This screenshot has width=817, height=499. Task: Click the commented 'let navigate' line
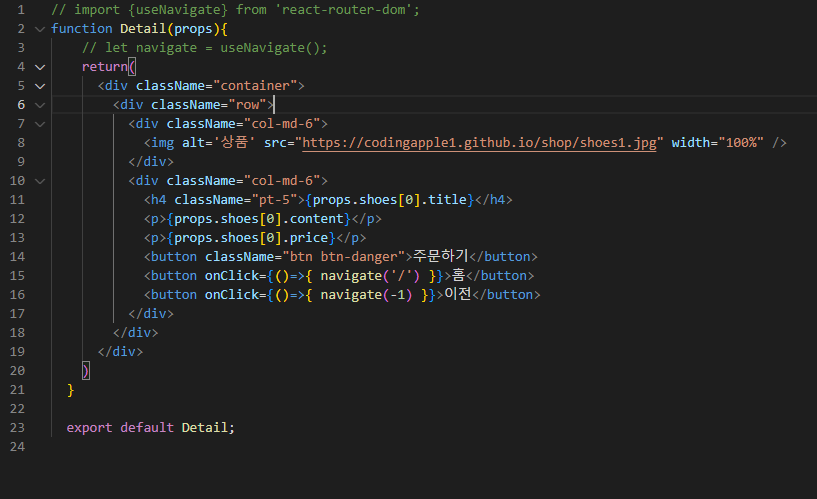coord(205,48)
